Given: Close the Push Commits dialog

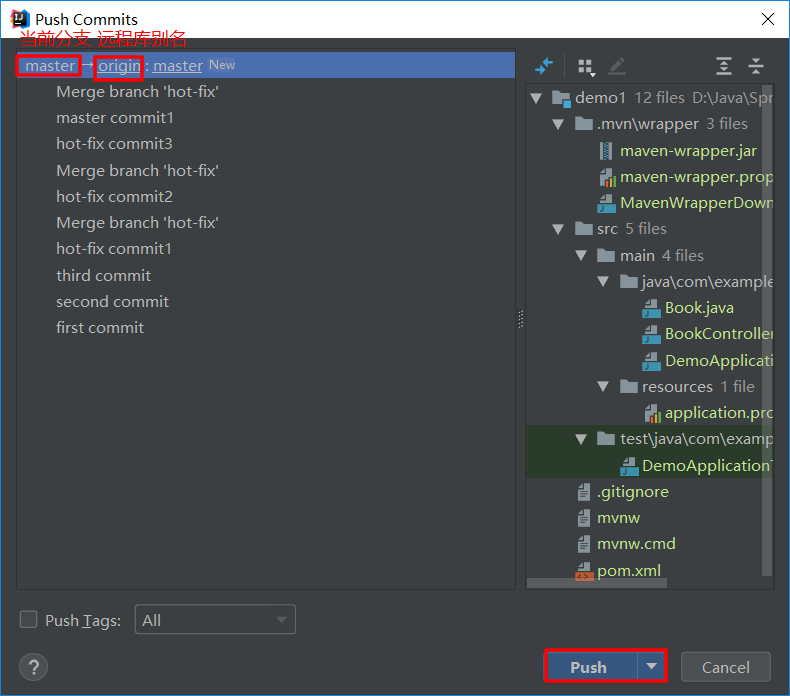Looking at the screenshot, I should tap(768, 19).
